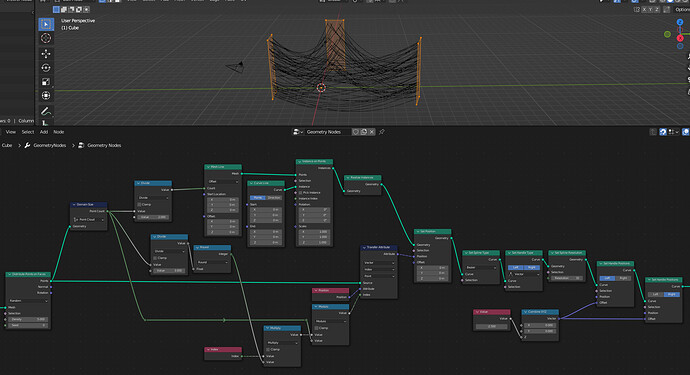Open node editor Add menu
This screenshot has width=690, height=375.
(44, 132)
